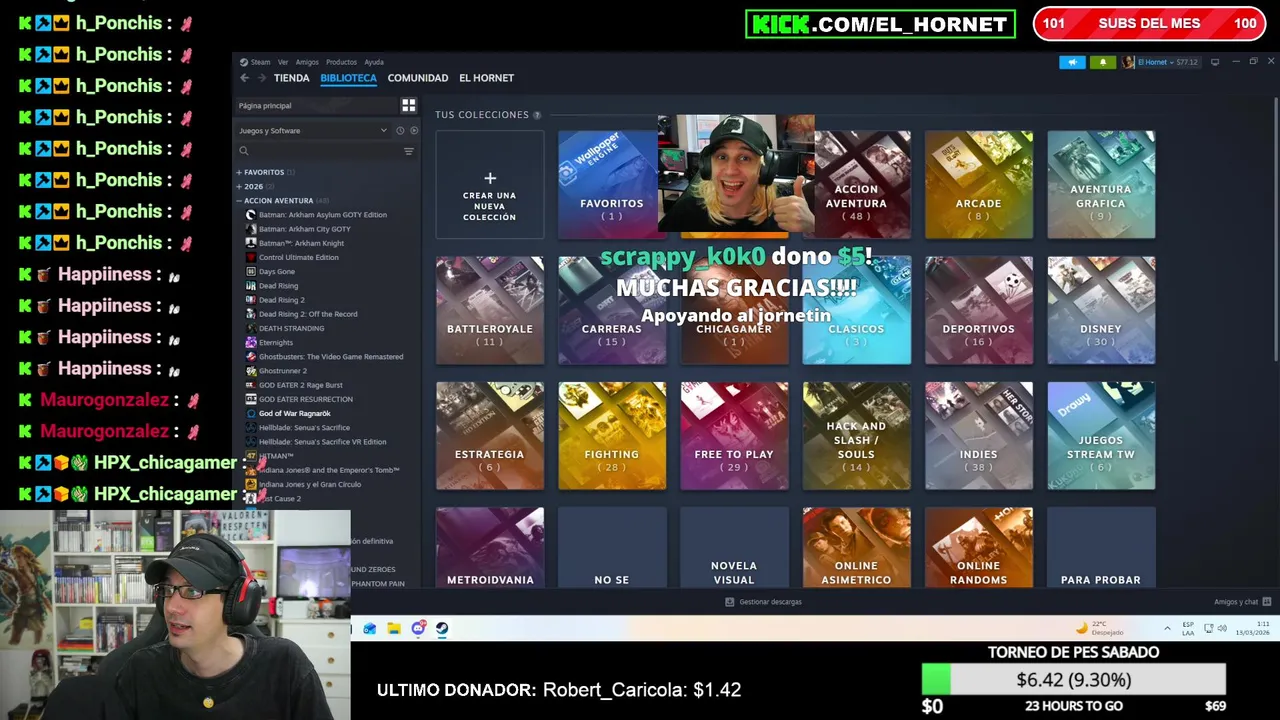Open the ARCADE collection tile
Screen dimensions: 1280x720
[x=978, y=185]
